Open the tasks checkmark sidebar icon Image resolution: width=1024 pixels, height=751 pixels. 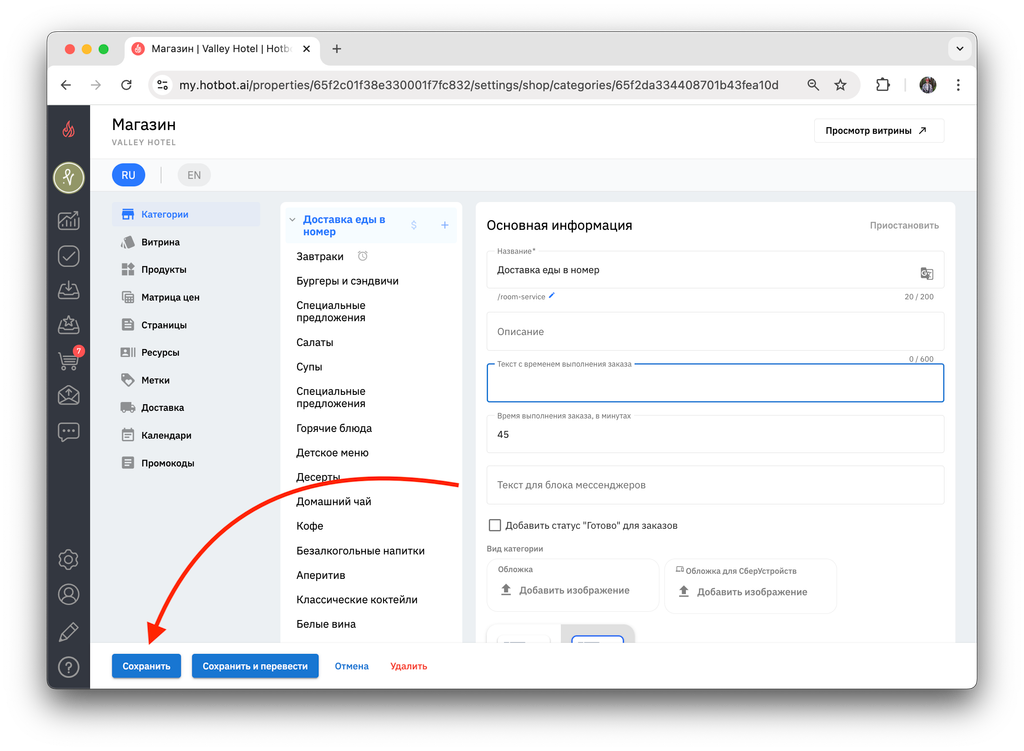tap(69, 256)
